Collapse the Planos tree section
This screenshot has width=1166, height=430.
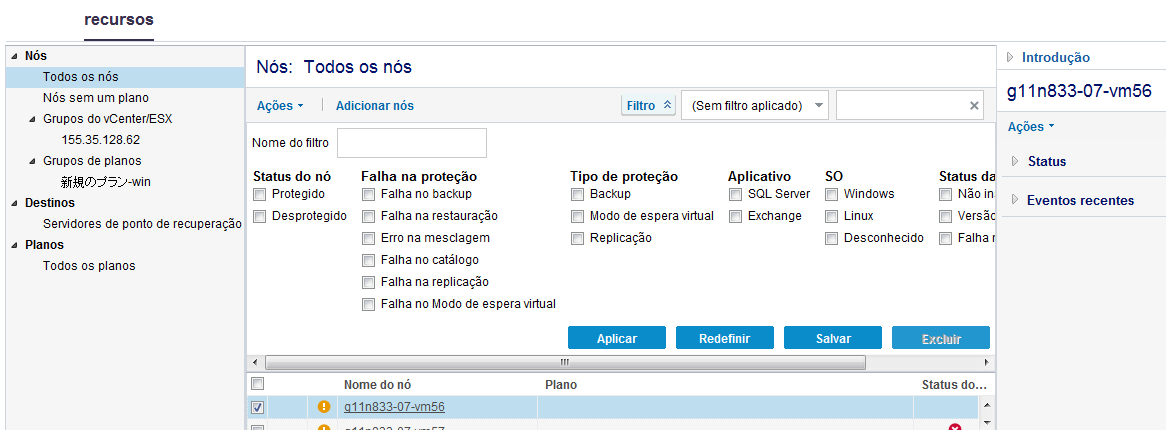pyautogui.click(x=15, y=245)
